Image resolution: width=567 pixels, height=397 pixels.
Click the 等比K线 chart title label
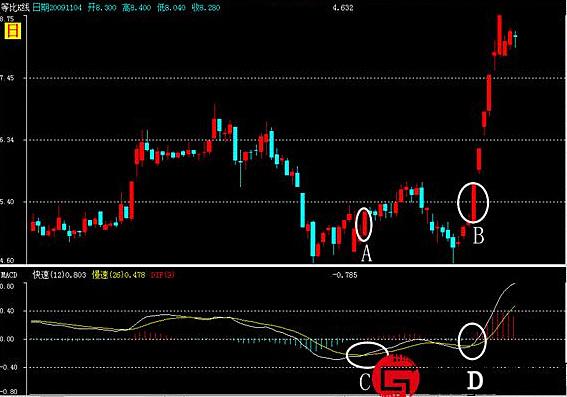[15, 8]
